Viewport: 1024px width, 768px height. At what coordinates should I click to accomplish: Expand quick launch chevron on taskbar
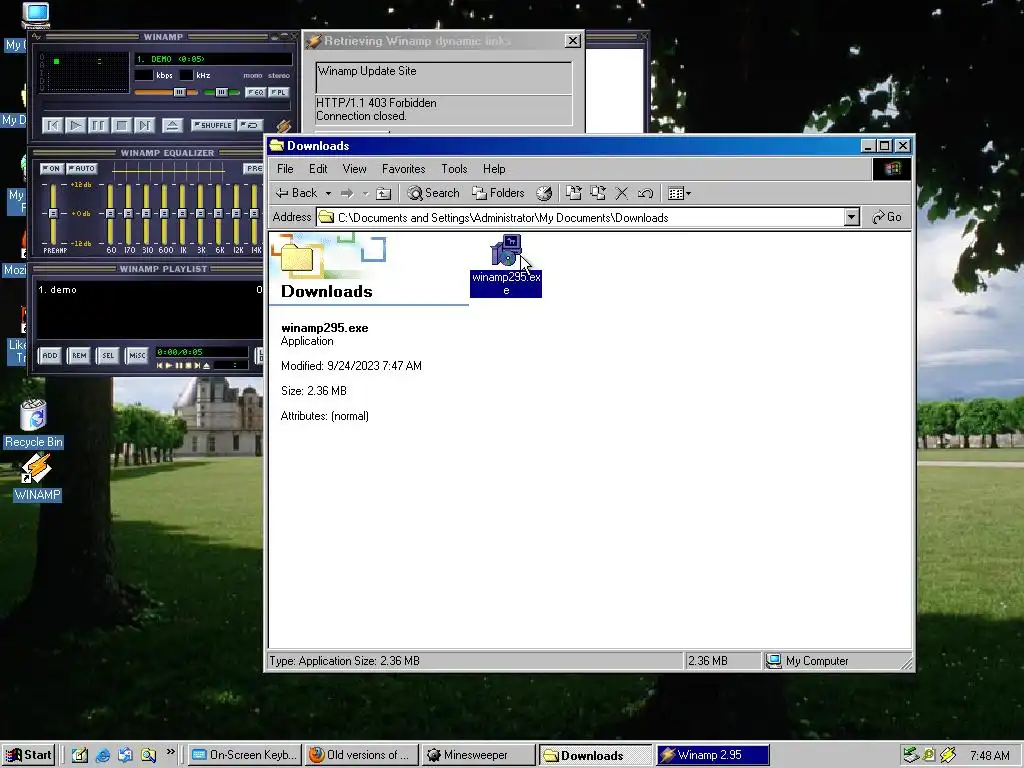pyautogui.click(x=170, y=752)
